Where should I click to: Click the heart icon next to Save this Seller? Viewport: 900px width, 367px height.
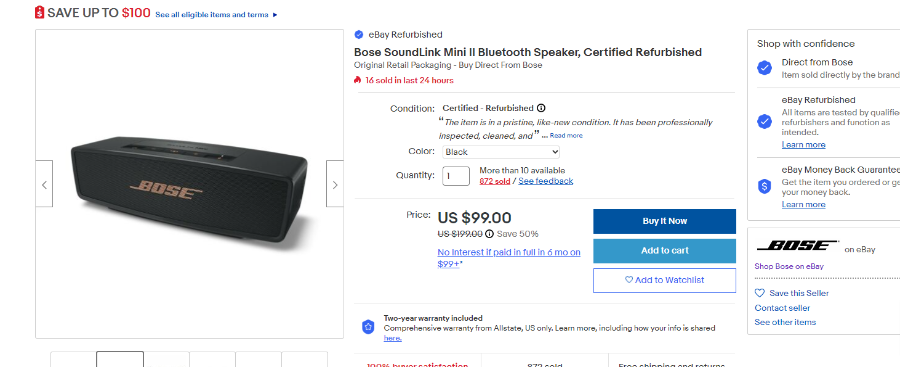click(759, 293)
